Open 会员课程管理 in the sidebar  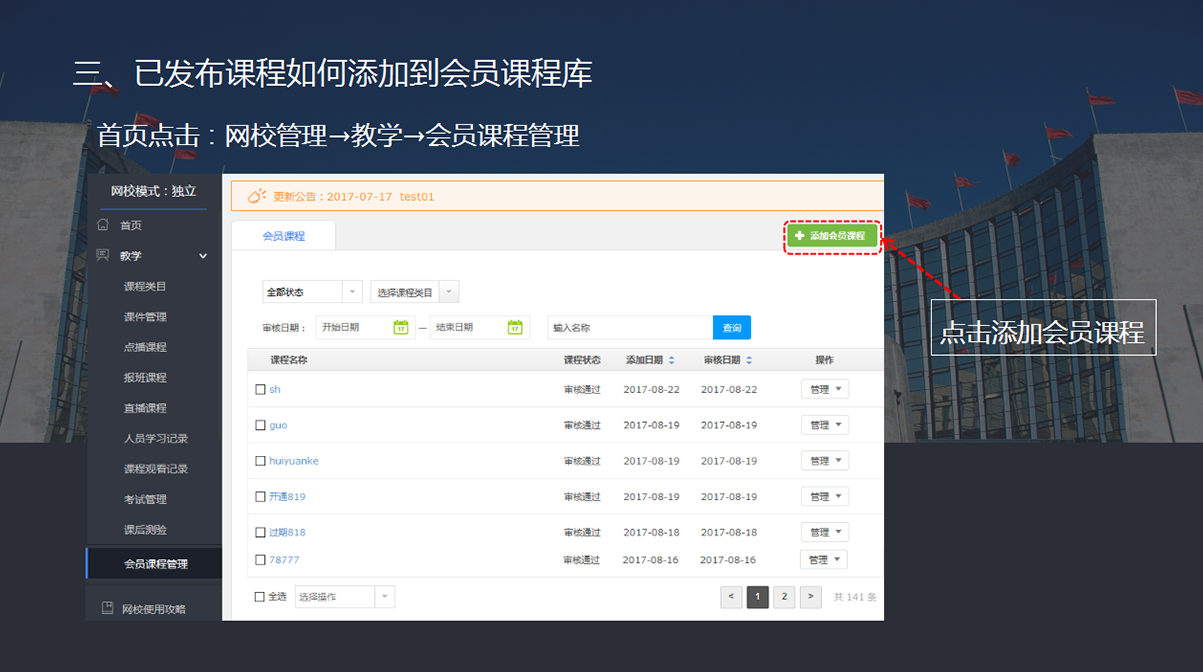[155, 564]
